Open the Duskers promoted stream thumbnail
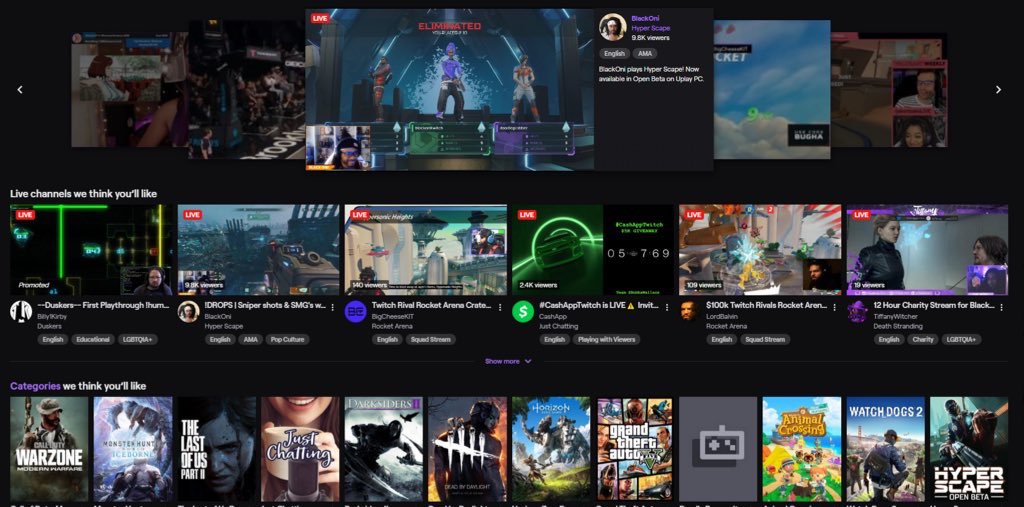The width and height of the screenshot is (1024, 507). (x=91, y=250)
